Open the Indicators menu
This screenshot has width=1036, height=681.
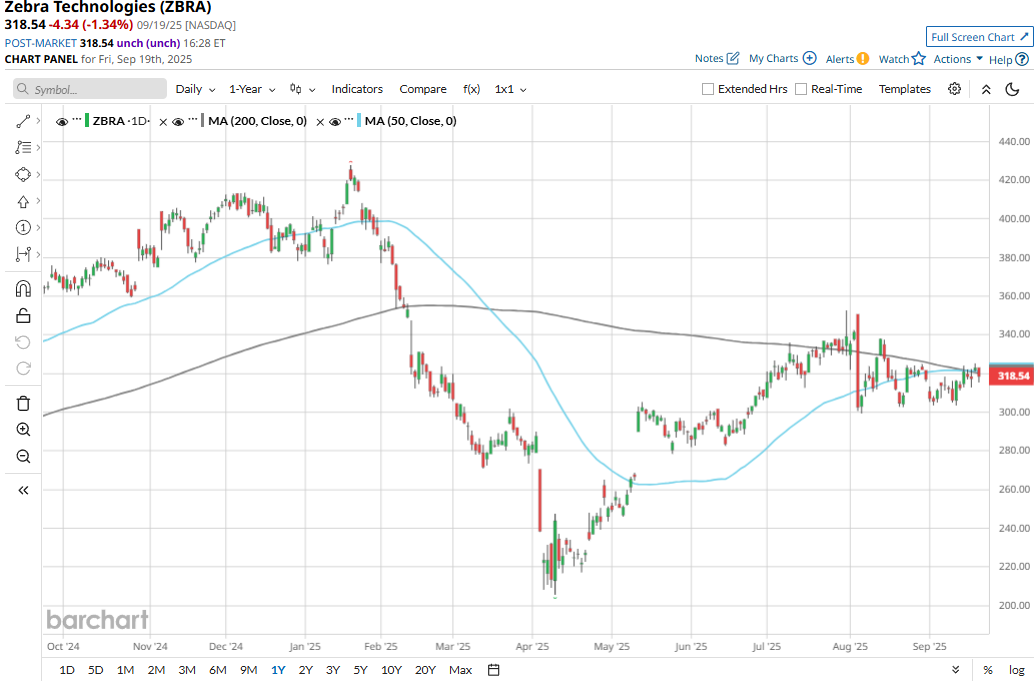(x=357, y=89)
